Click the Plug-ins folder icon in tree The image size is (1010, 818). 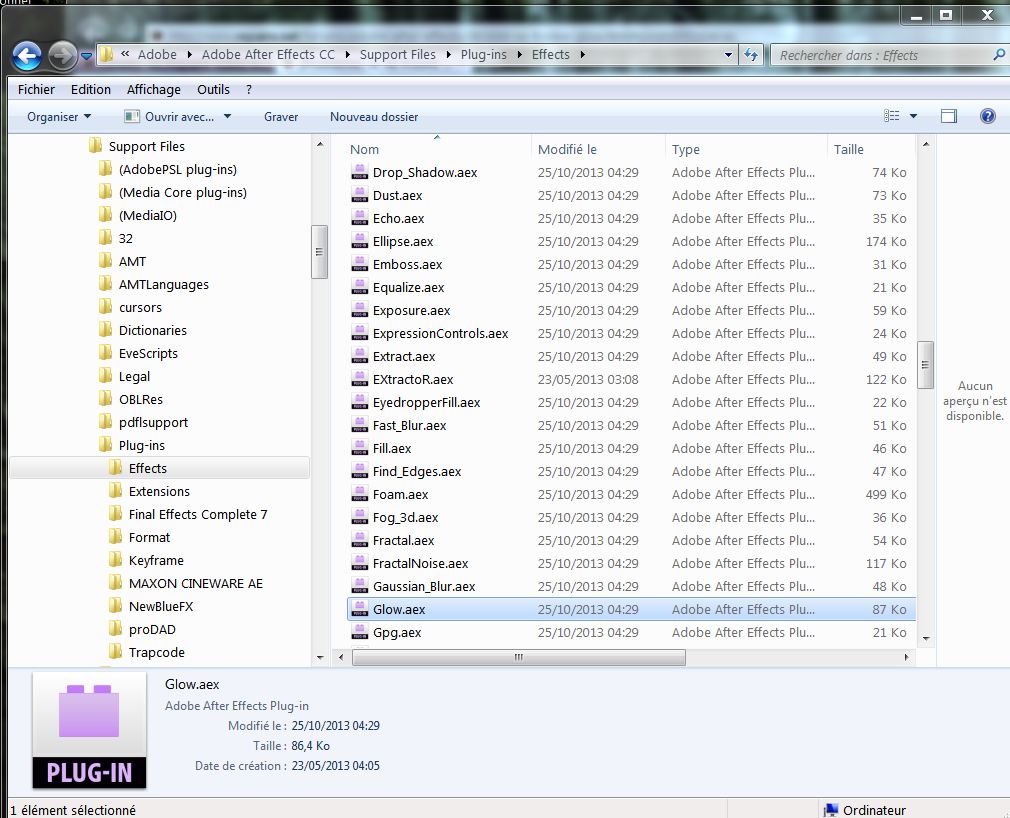tap(106, 444)
